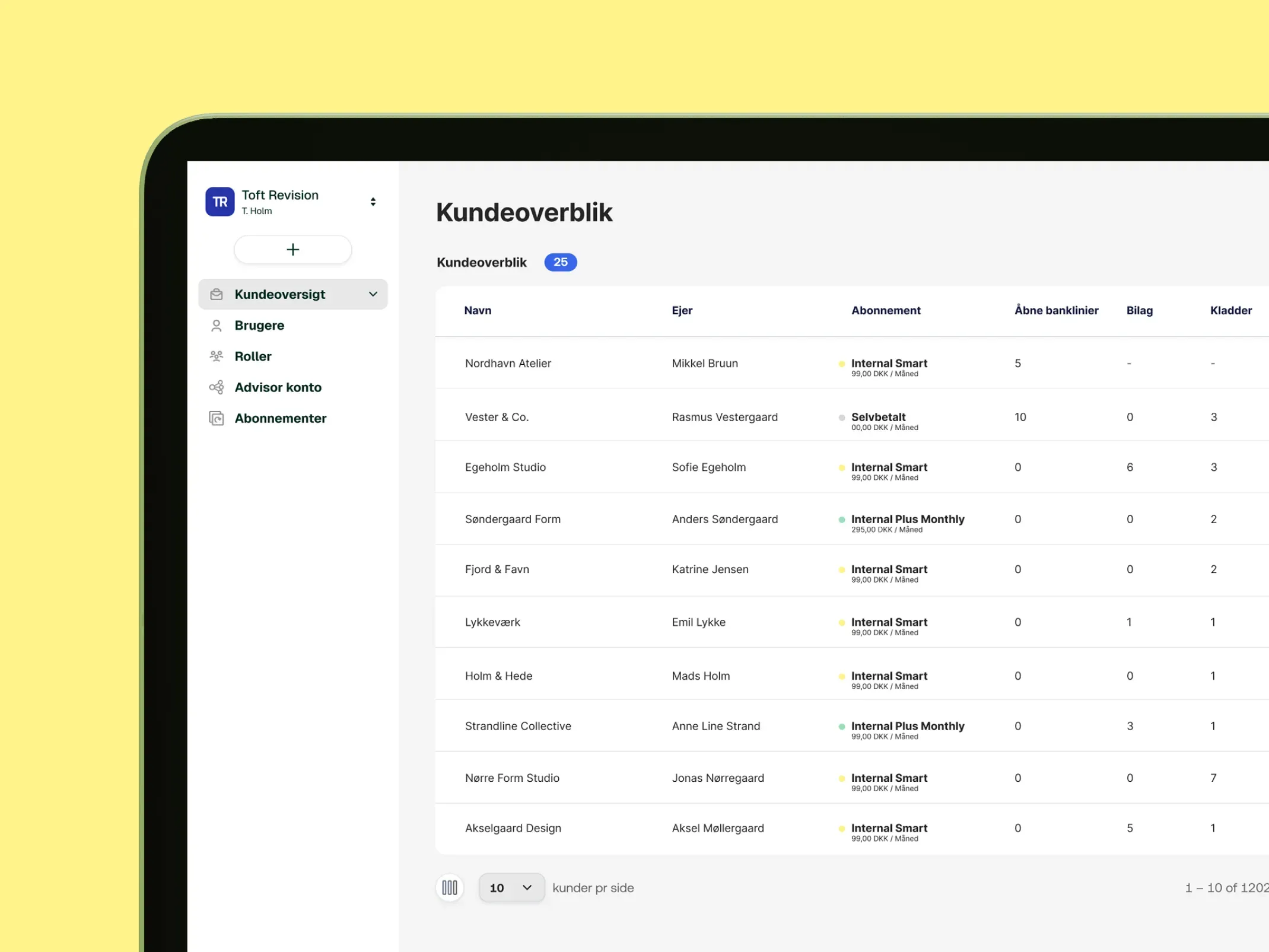
Task: Sort by Åbne banklinier column header
Action: coord(1057,310)
